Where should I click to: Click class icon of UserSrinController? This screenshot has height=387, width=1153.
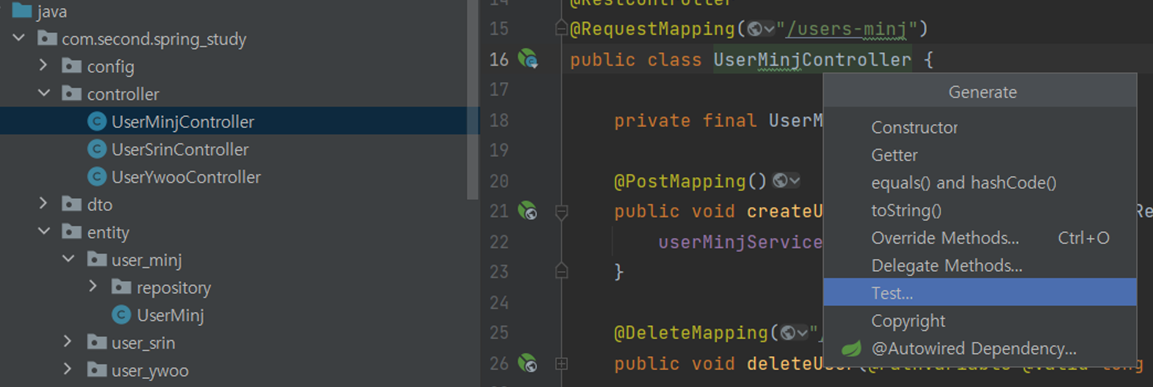pos(96,149)
